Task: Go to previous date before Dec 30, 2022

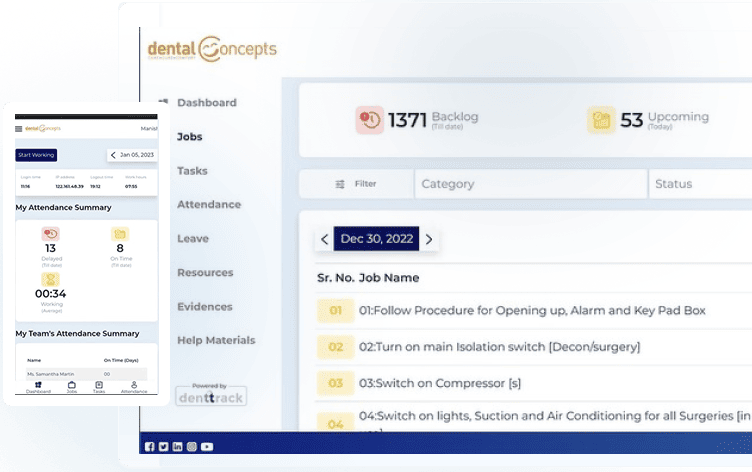Action: [x=324, y=239]
